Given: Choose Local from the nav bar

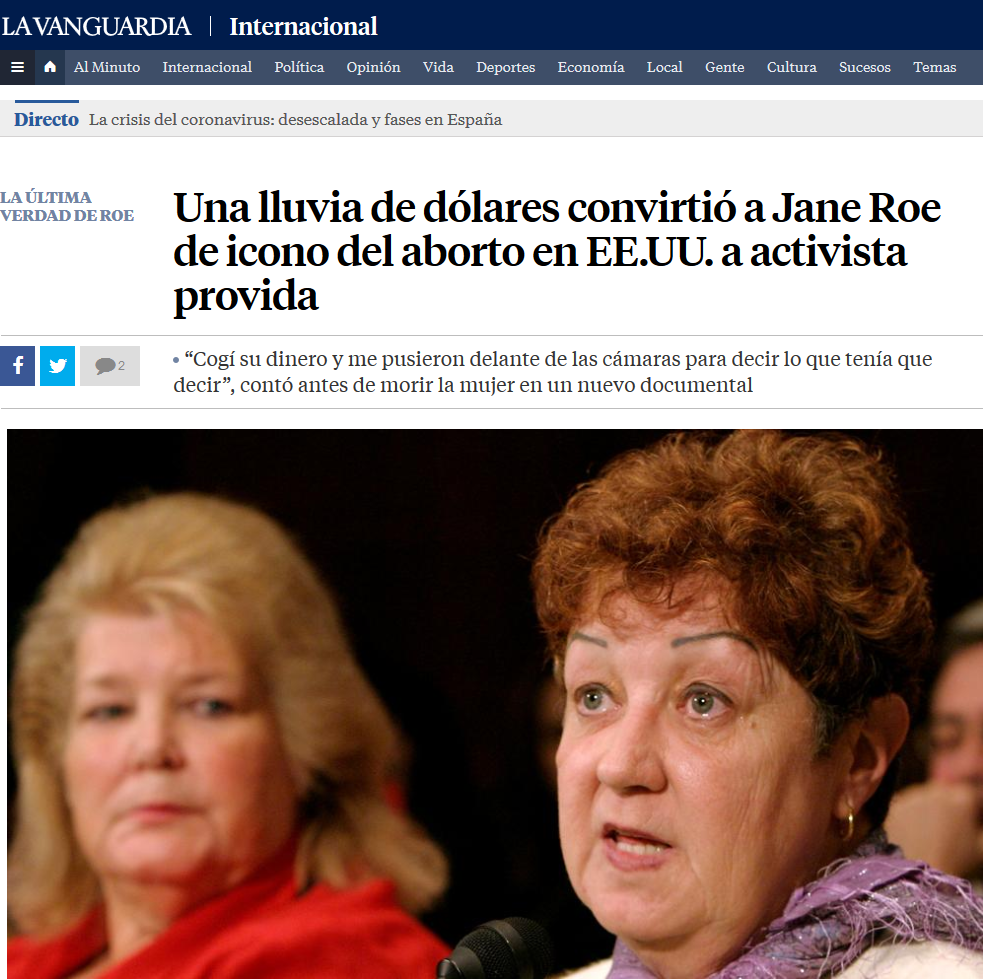Looking at the screenshot, I should tap(665, 67).
